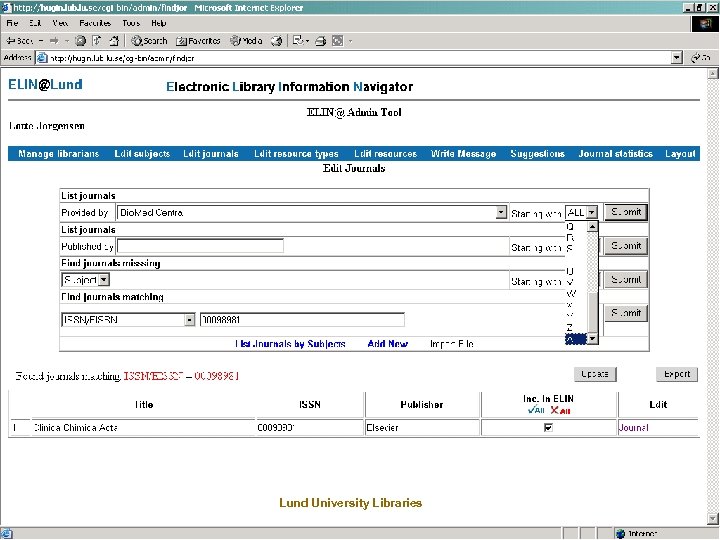This screenshot has width=720, height=540.
Task: Open the Favorites toolbar button
Action: coord(198,41)
